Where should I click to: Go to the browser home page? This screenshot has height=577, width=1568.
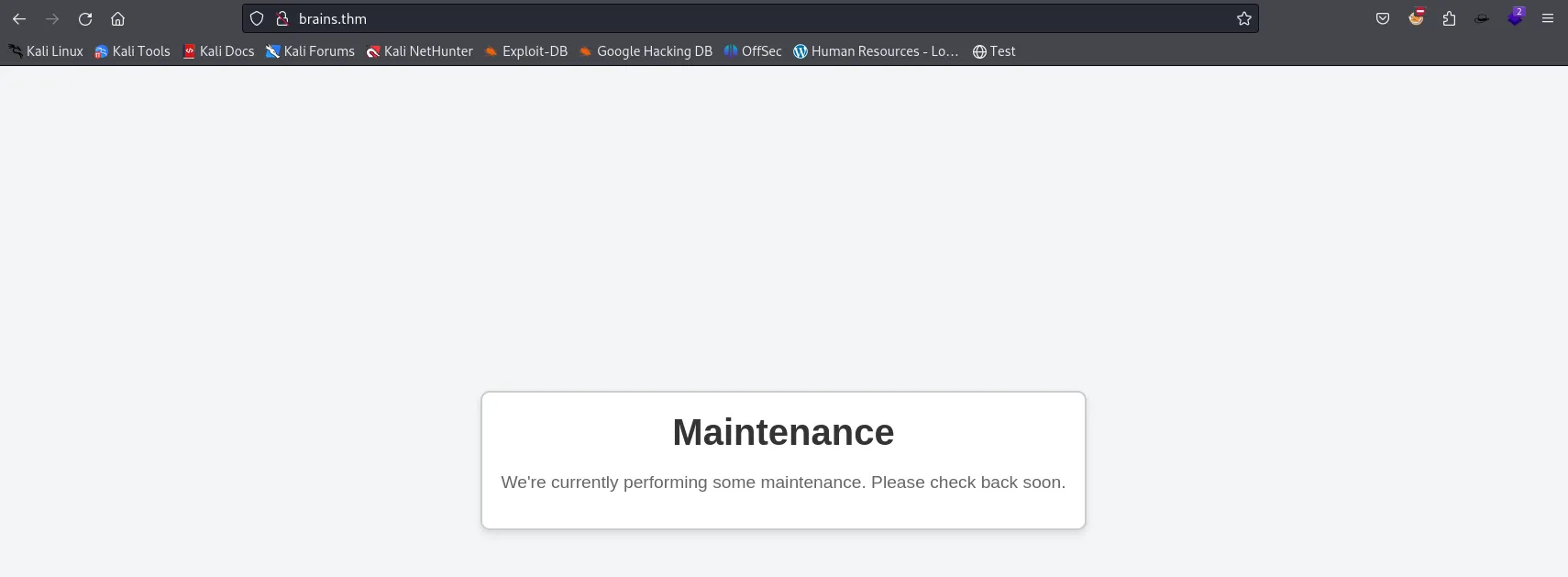[117, 18]
